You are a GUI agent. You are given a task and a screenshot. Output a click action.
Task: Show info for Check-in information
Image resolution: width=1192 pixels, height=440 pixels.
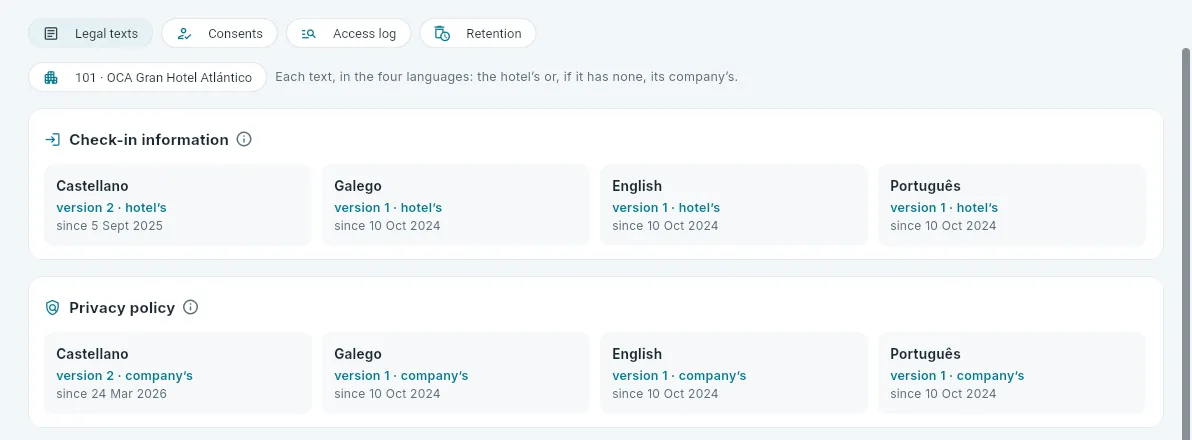click(x=244, y=140)
